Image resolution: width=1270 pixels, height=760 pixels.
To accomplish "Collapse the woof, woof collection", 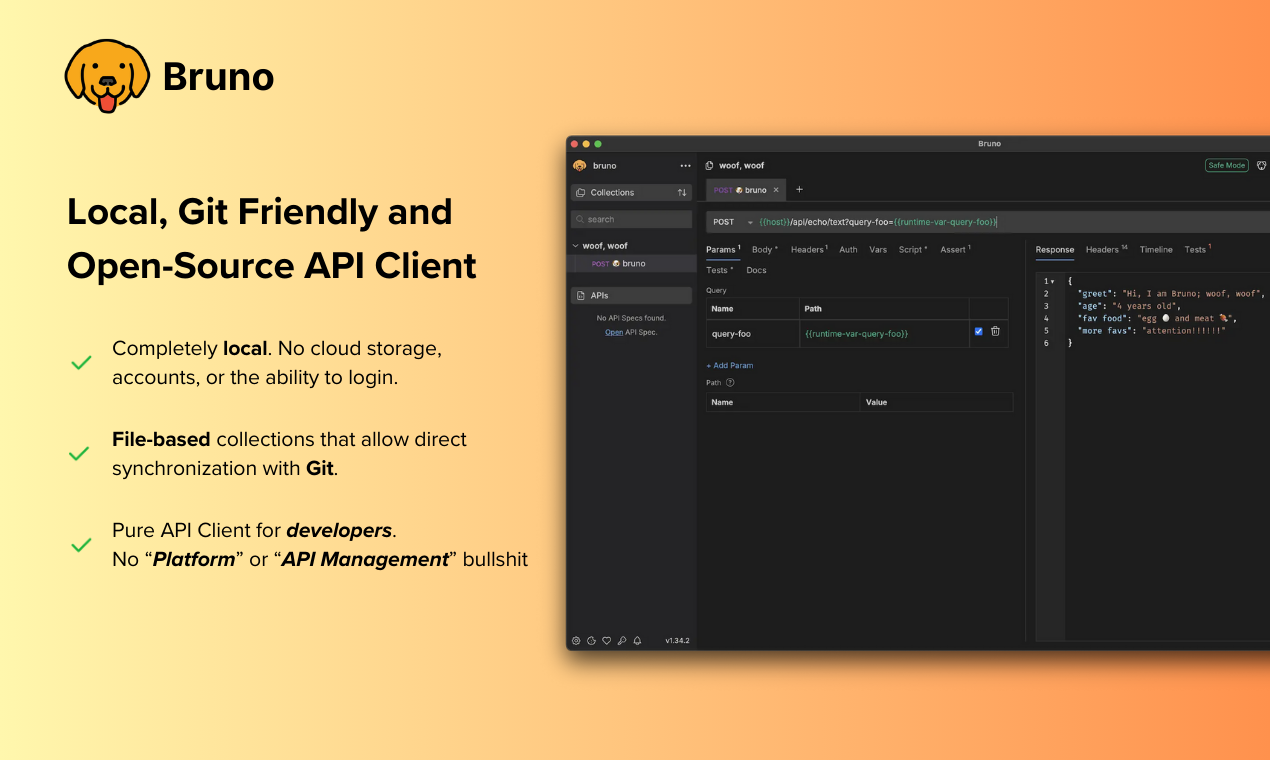I will pos(575,246).
